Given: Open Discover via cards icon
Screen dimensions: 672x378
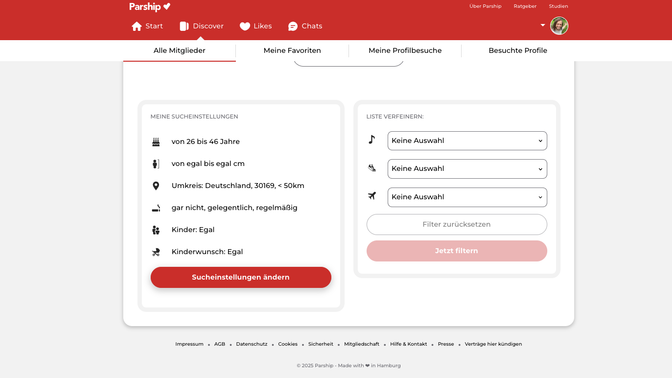Looking at the screenshot, I should pos(184,26).
